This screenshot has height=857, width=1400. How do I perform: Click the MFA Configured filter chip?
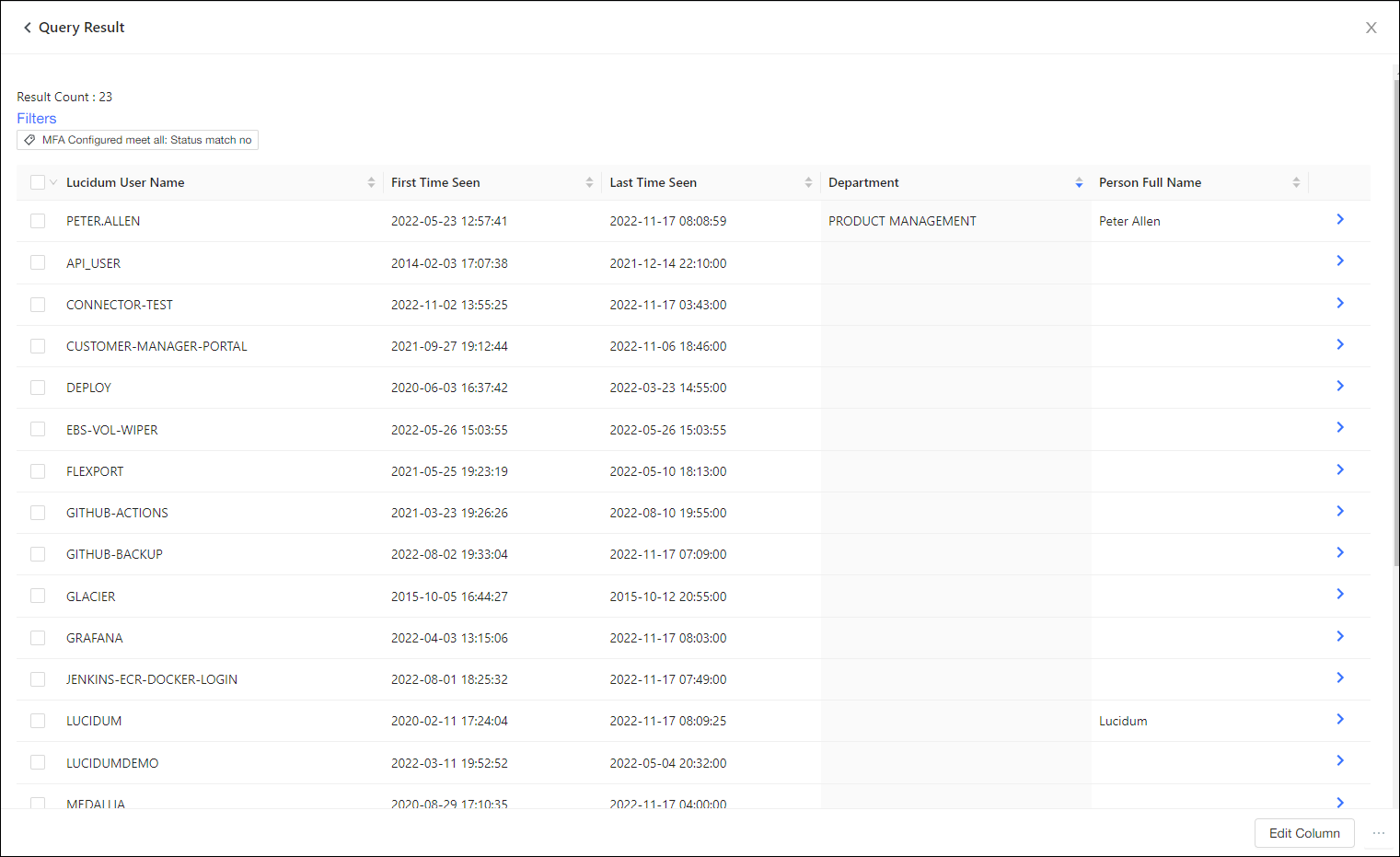coord(137,140)
